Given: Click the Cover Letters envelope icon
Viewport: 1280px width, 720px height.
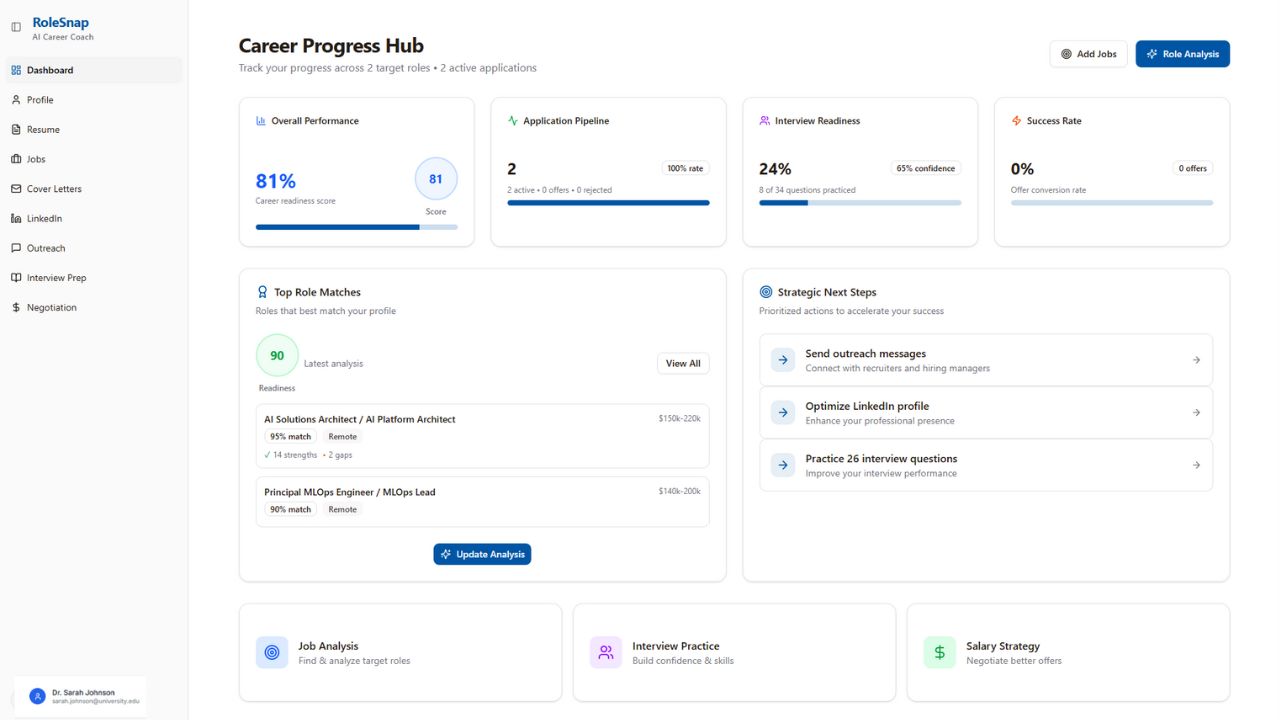Looking at the screenshot, I should pos(16,189).
